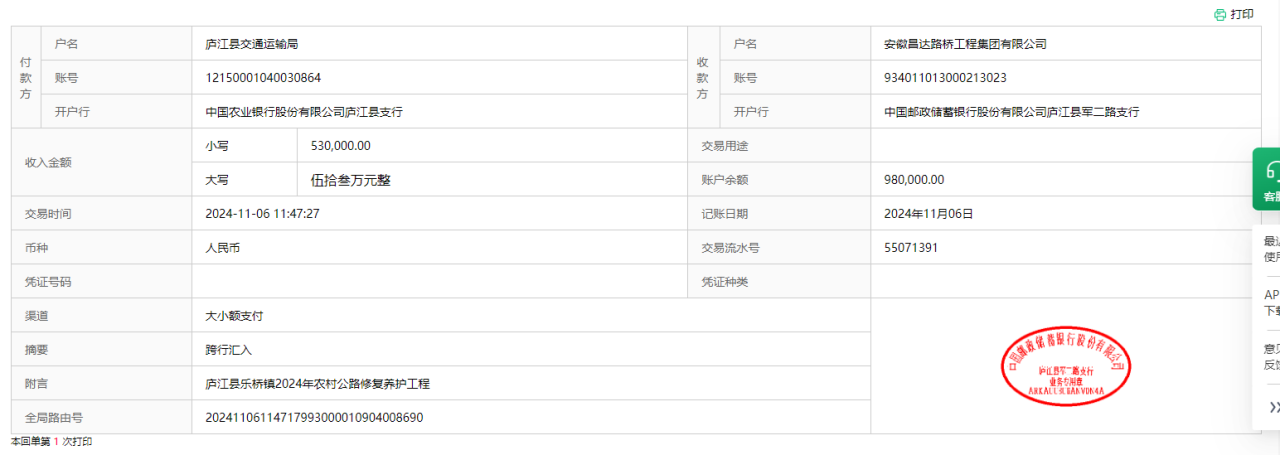Click the red bank stamp image

pyautogui.click(x=1065, y=366)
